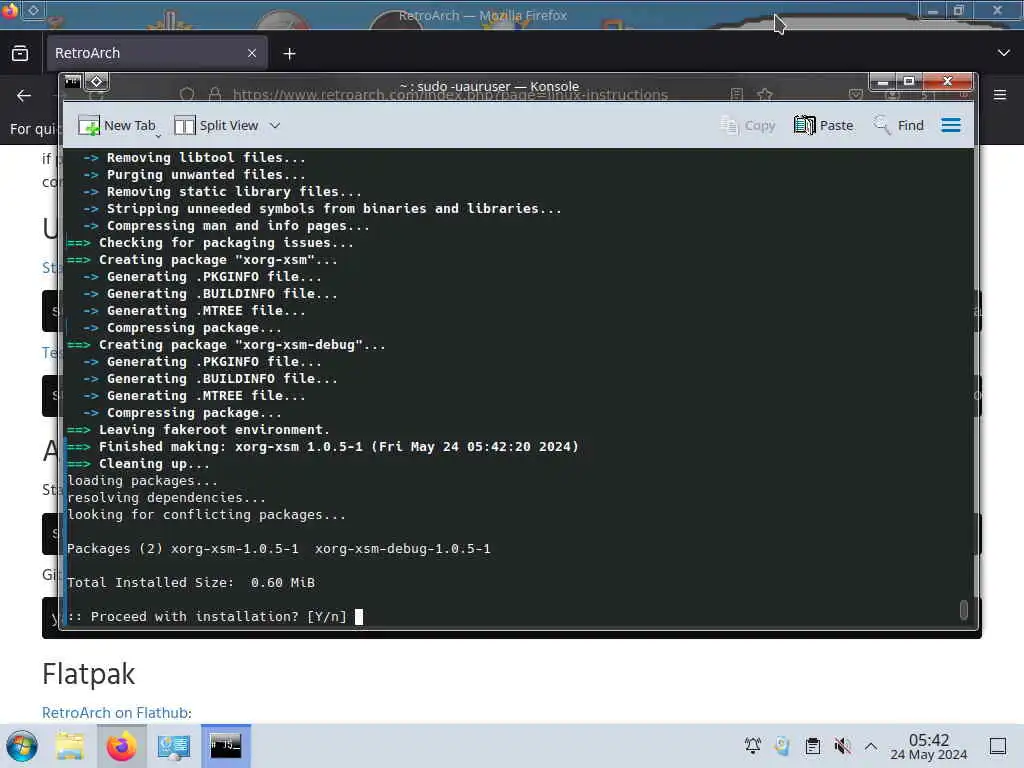
Task: Click the Konsole window pin icon
Action: point(97,81)
